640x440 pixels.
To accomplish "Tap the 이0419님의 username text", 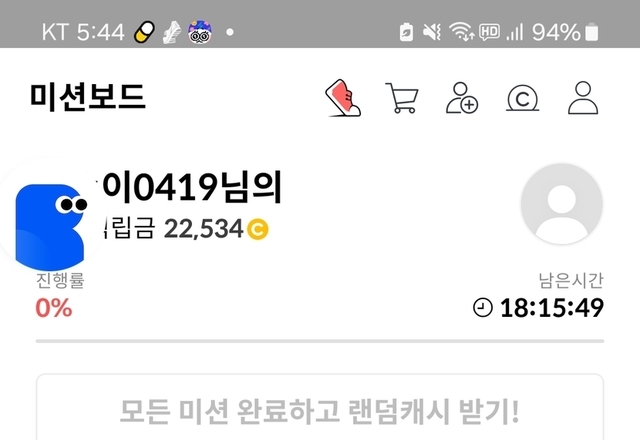I will 192,187.
